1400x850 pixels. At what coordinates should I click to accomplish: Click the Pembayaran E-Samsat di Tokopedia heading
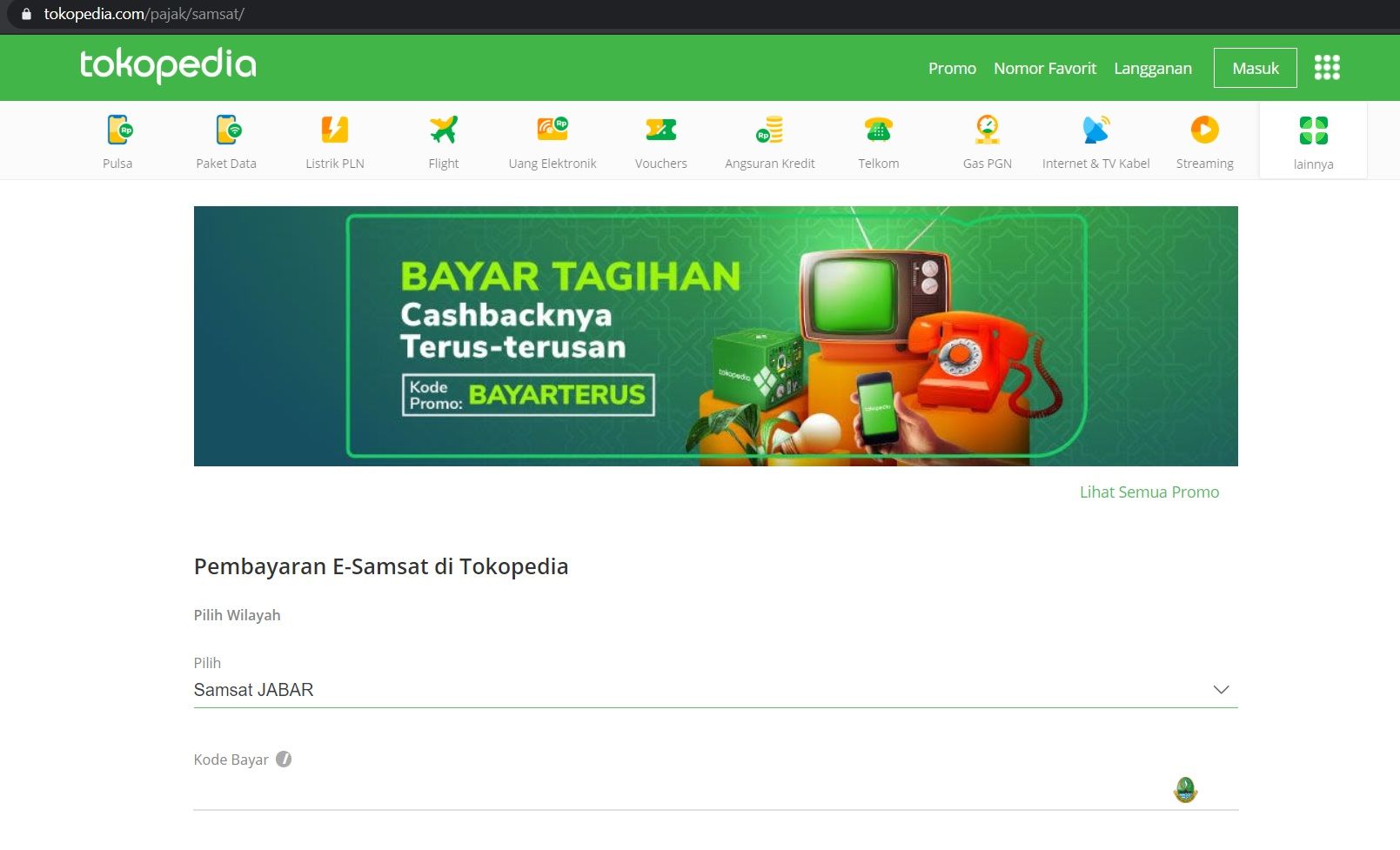tap(381, 566)
